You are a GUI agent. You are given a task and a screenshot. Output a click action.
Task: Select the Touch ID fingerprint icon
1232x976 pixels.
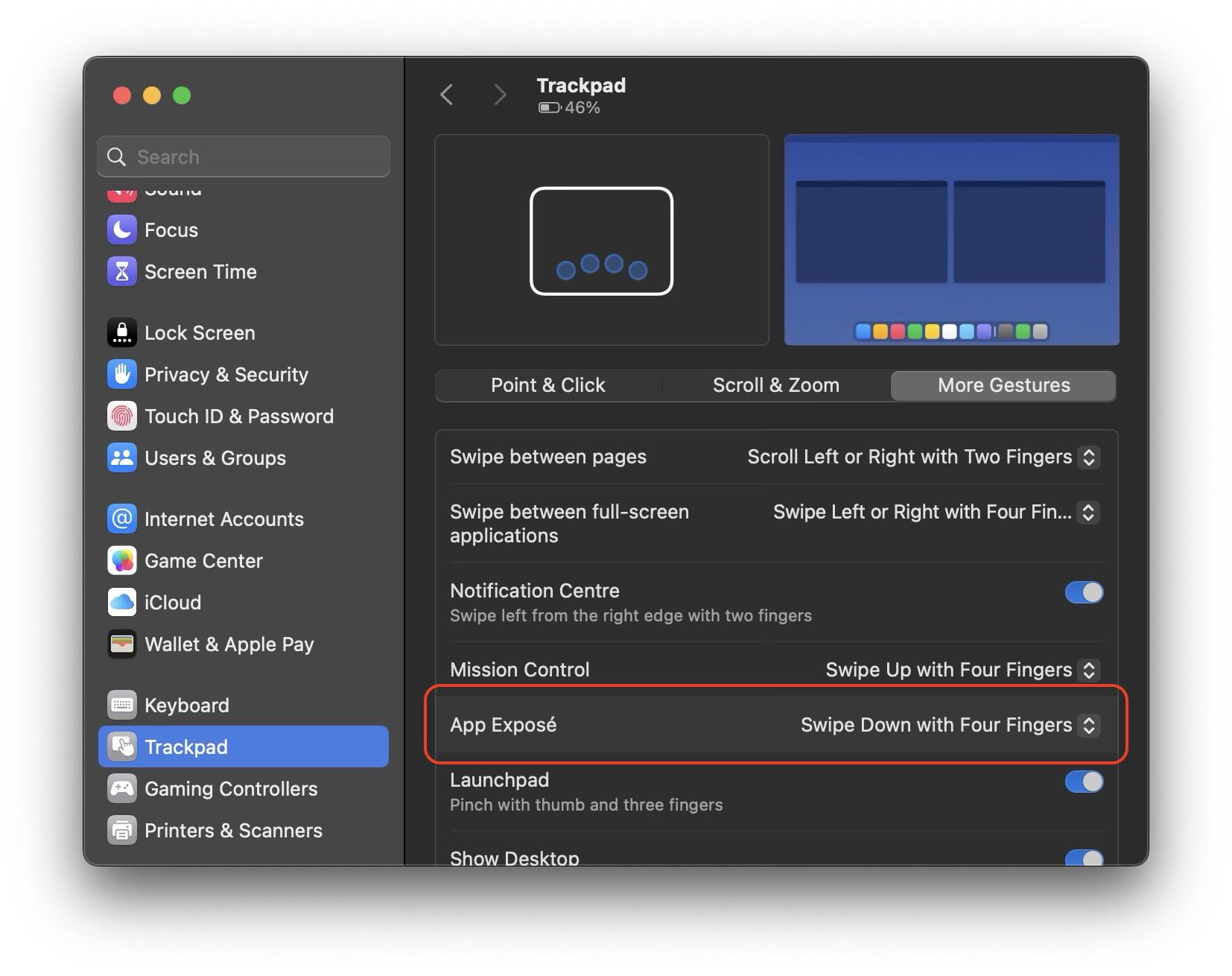pyautogui.click(x=121, y=416)
